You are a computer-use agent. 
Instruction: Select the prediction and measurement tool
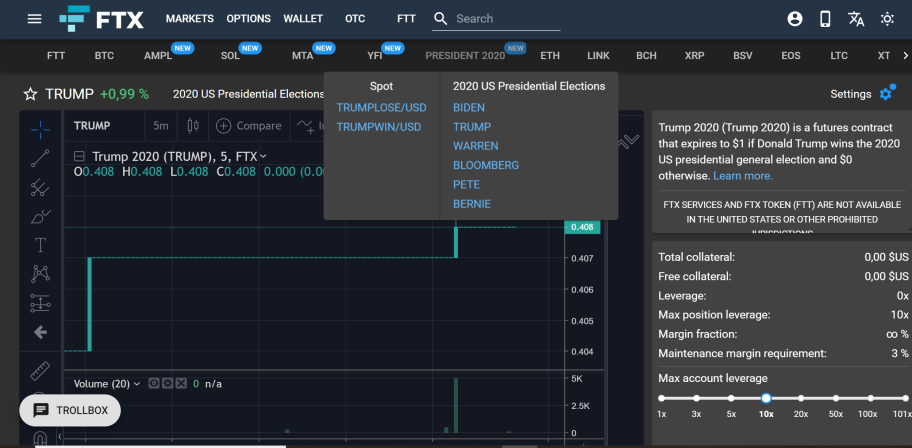(x=40, y=303)
